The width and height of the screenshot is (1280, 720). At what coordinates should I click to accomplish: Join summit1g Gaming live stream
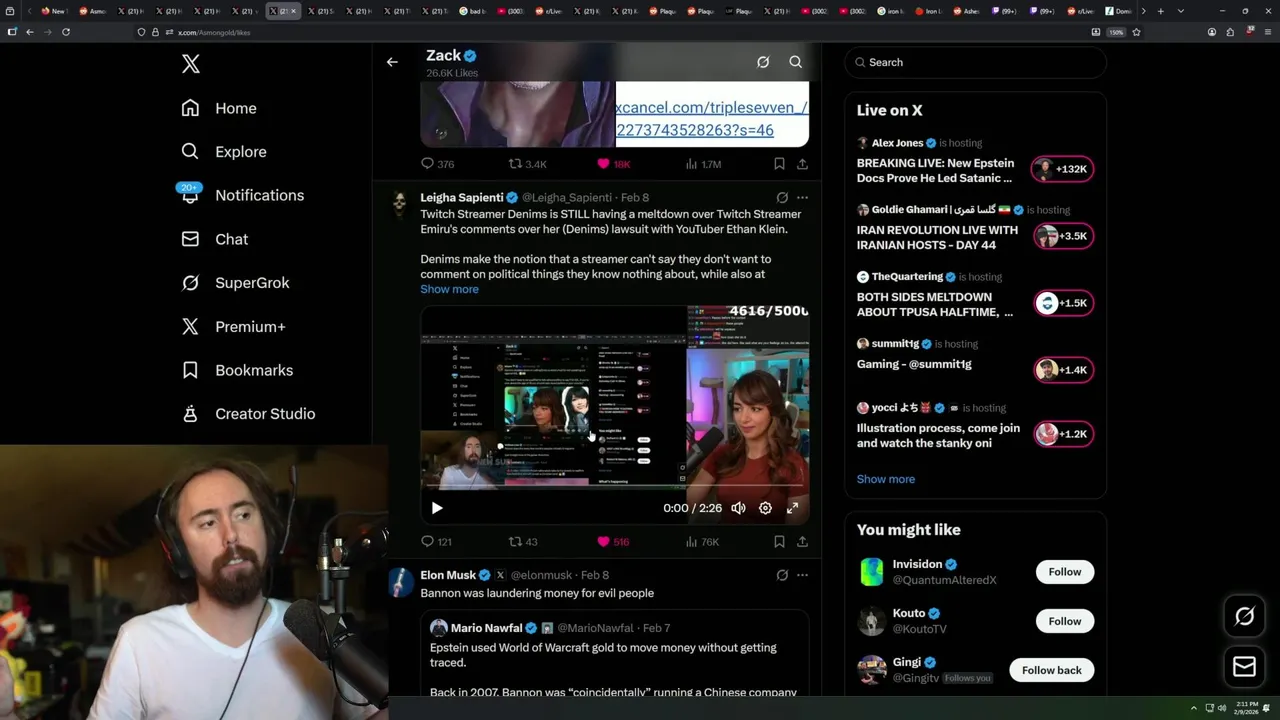tap(1063, 370)
